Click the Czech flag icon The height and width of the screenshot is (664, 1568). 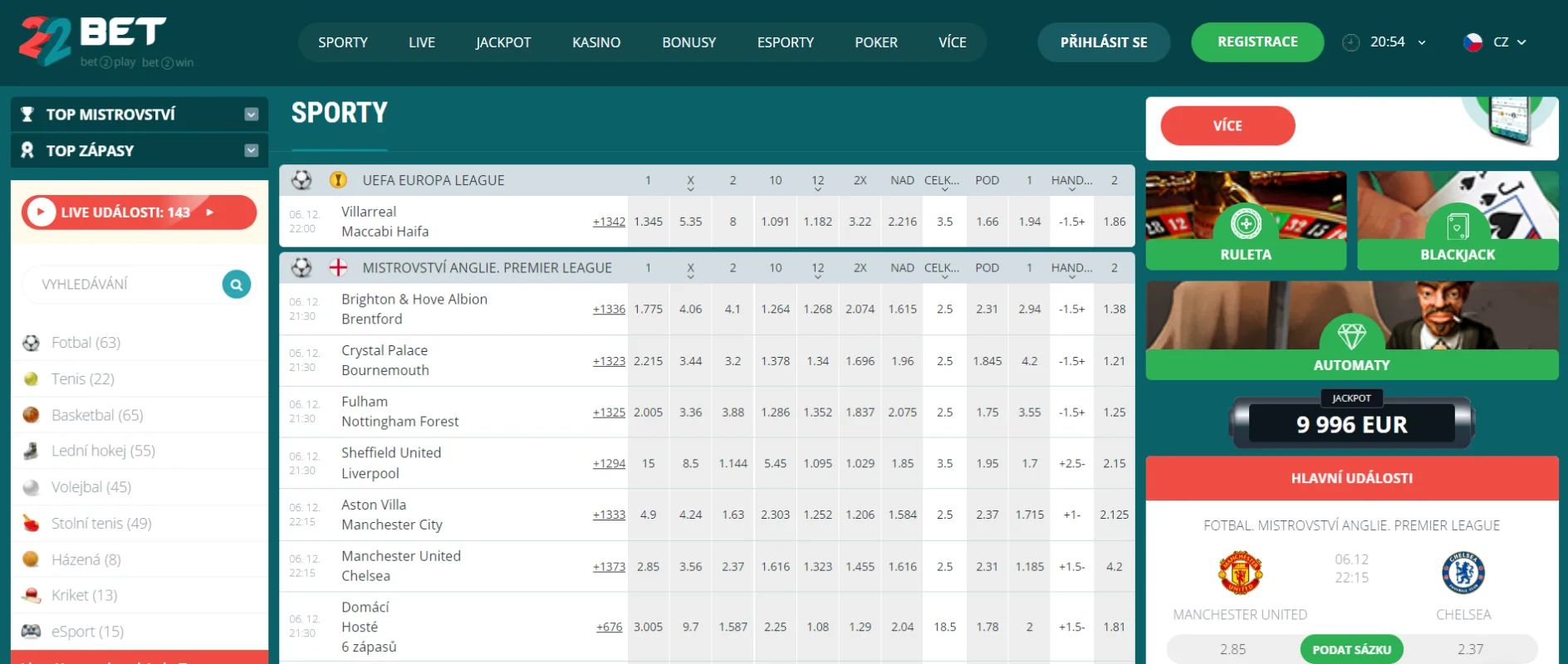[x=1472, y=42]
